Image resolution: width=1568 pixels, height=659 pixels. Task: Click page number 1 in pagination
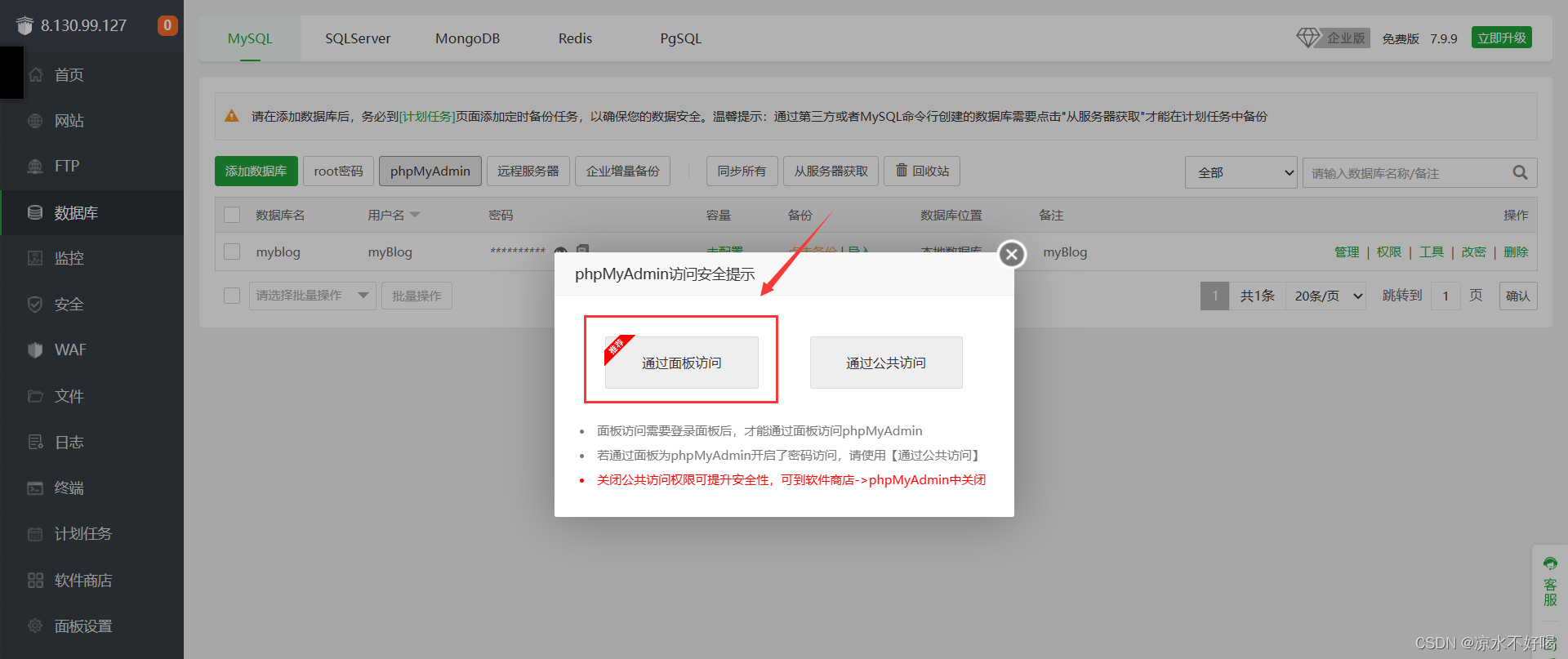[1214, 296]
